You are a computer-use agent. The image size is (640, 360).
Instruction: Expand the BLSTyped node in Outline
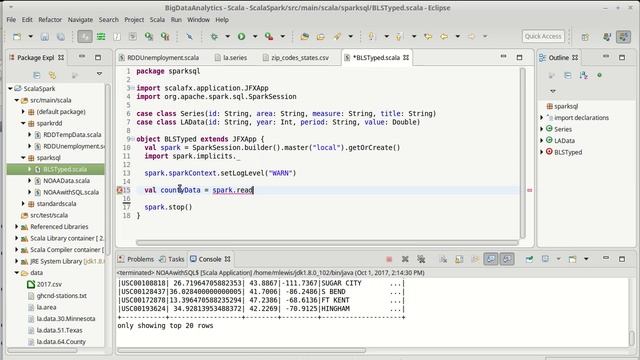542,152
